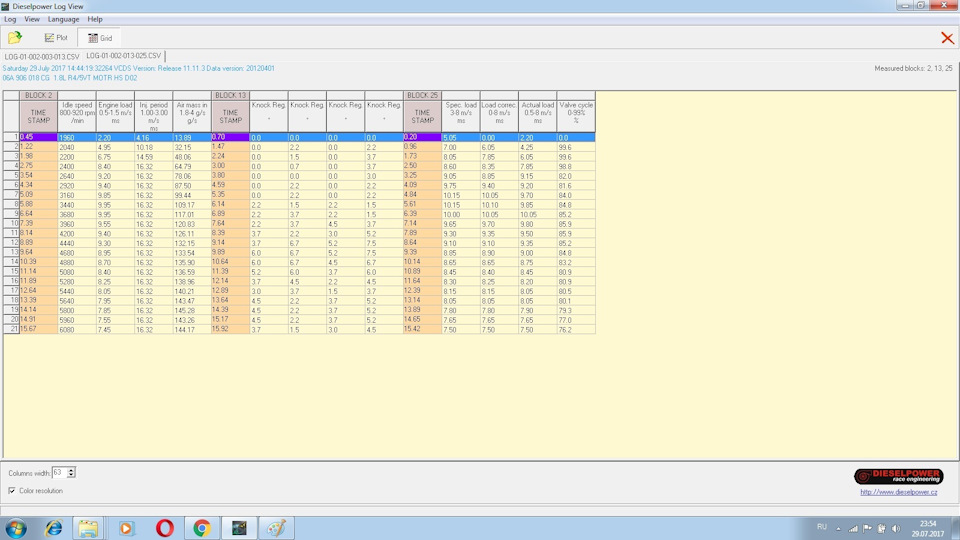The width and height of the screenshot is (960, 540).
Task: Click the Columns width input field
Action: tap(59, 473)
